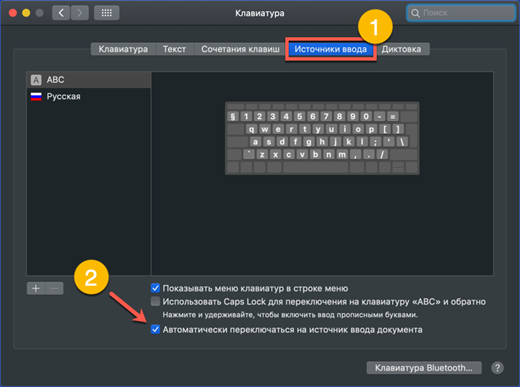Open the Текст tab
This screenshot has height=387, width=520.
pos(174,49)
